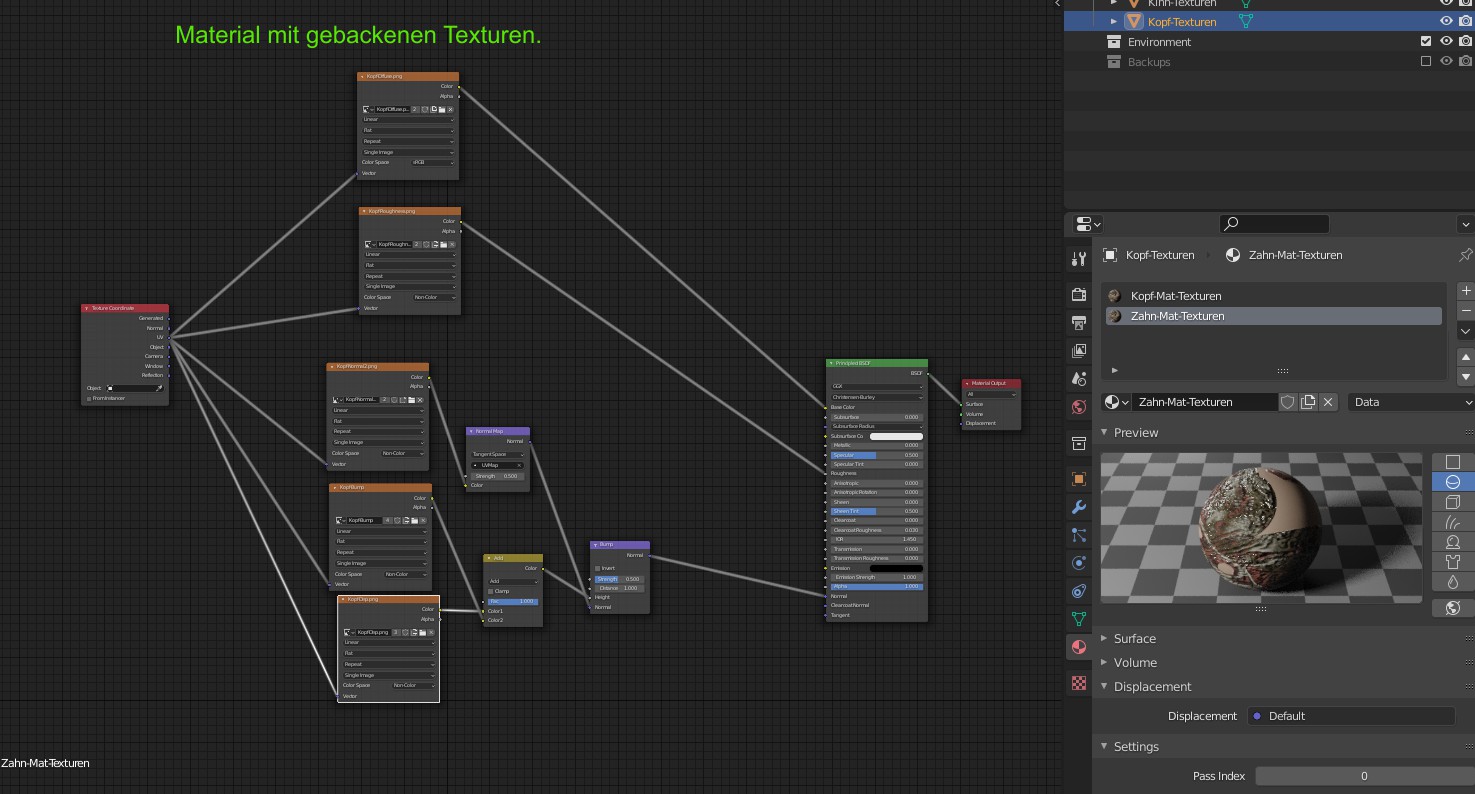Select the cloth shirt preview shape

(1453, 562)
